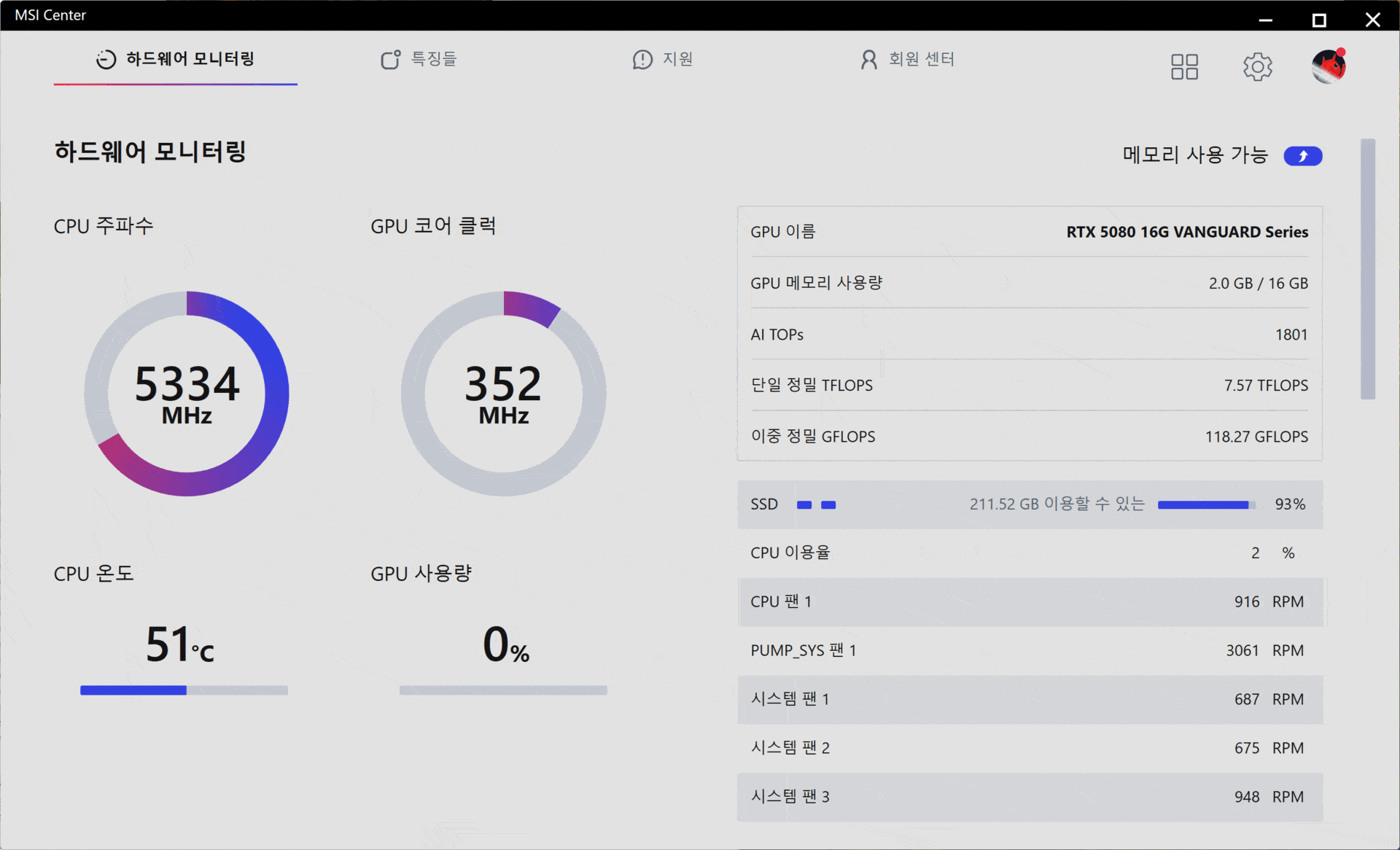1400x850 pixels.
Task: Select the second SSD drive indicator
Action: tap(828, 504)
